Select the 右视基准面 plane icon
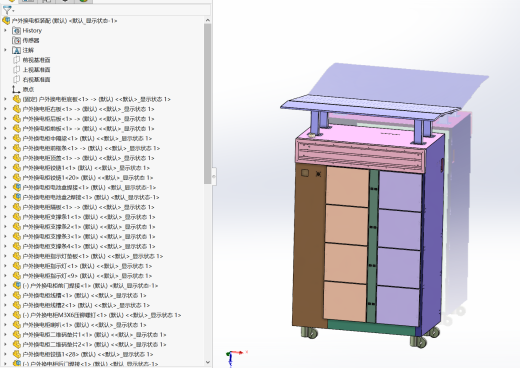The width and height of the screenshot is (520, 368). click(16, 80)
